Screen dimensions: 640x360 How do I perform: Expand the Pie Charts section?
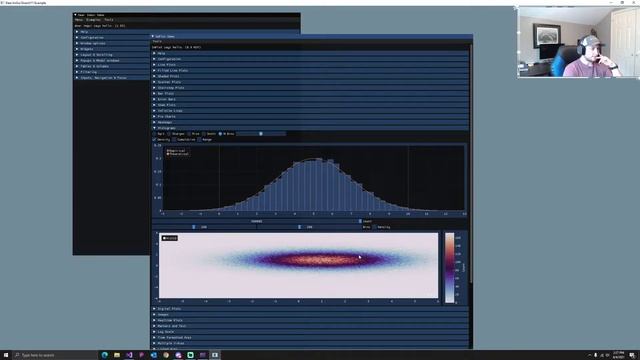click(311, 116)
